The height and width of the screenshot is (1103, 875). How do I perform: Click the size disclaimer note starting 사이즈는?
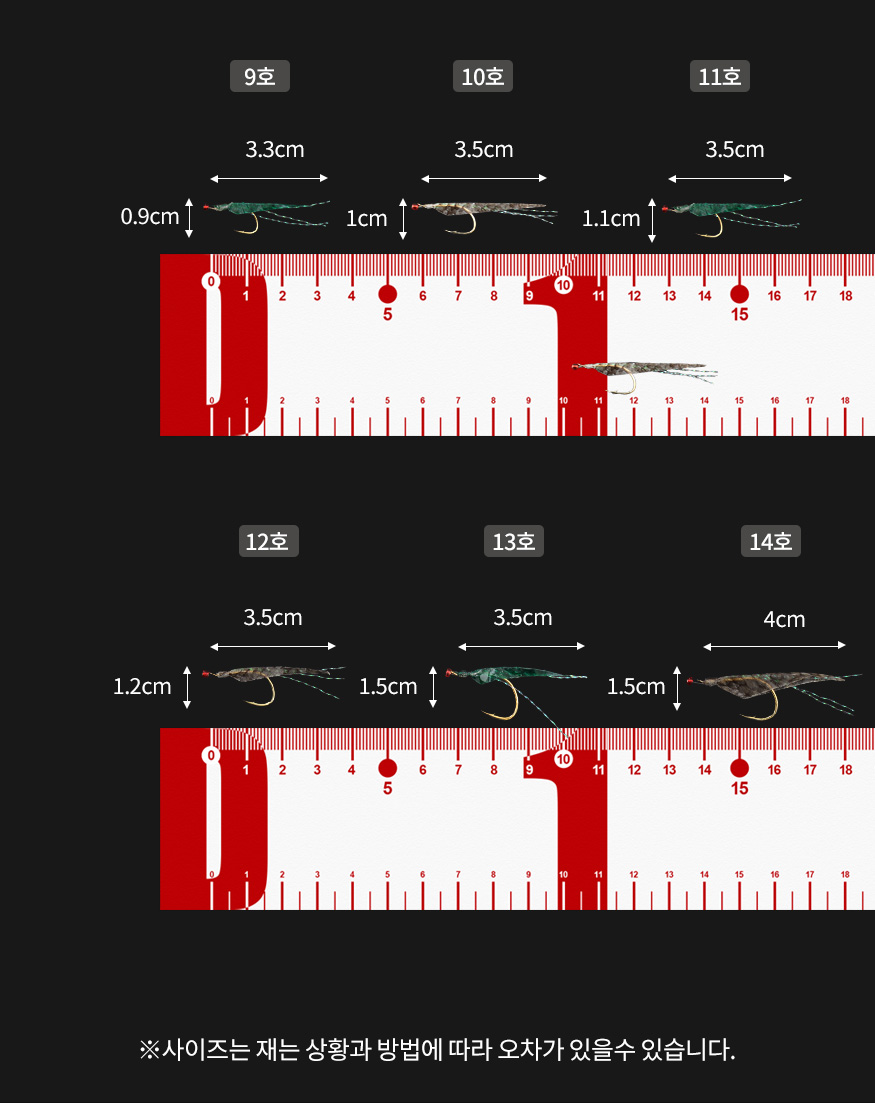click(438, 1050)
